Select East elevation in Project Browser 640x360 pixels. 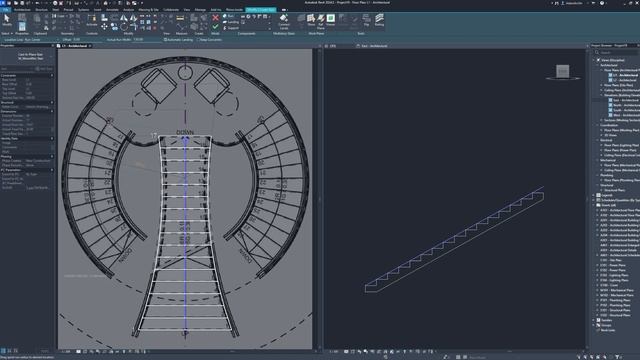pos(624,100)
